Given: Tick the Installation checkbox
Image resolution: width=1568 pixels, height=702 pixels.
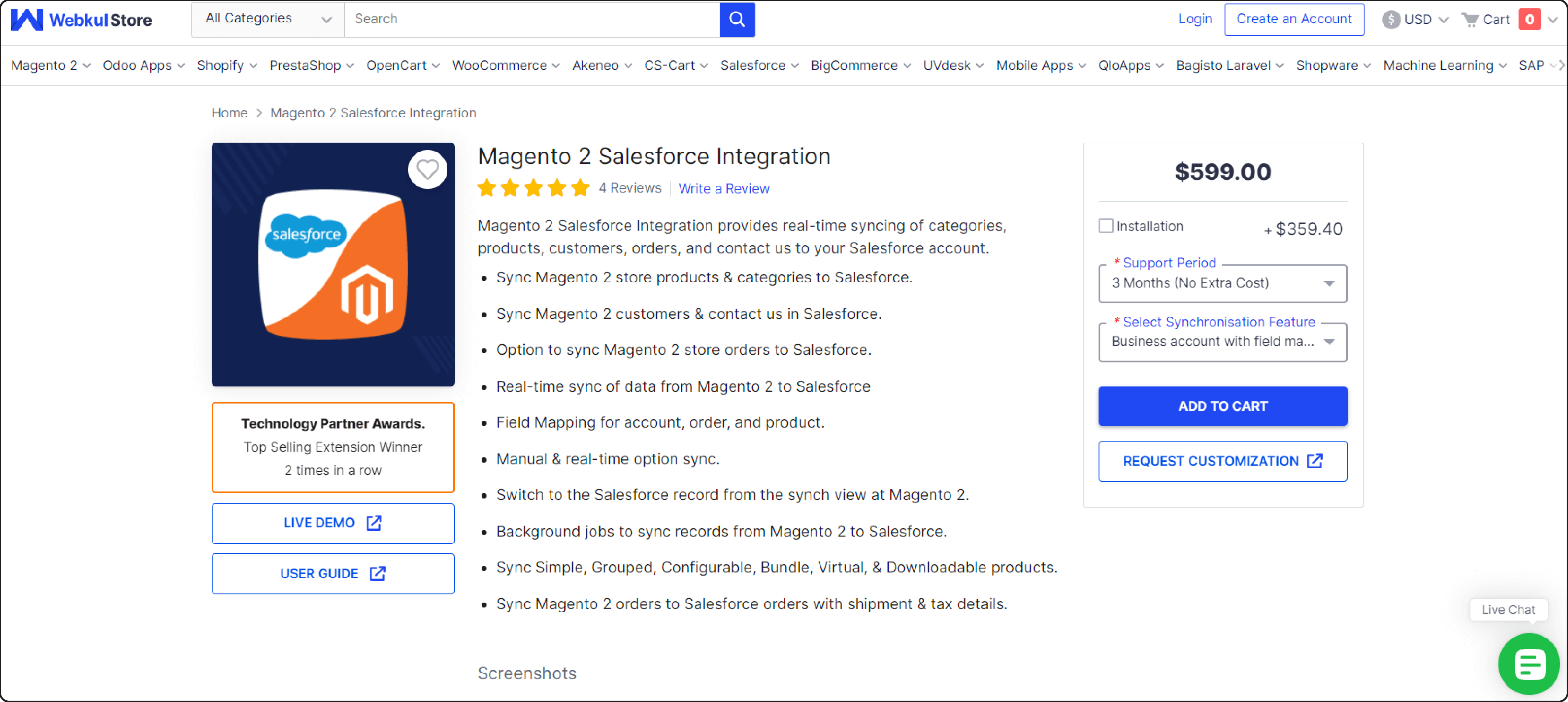Looking at the screenshot, I should (1106, 226).
